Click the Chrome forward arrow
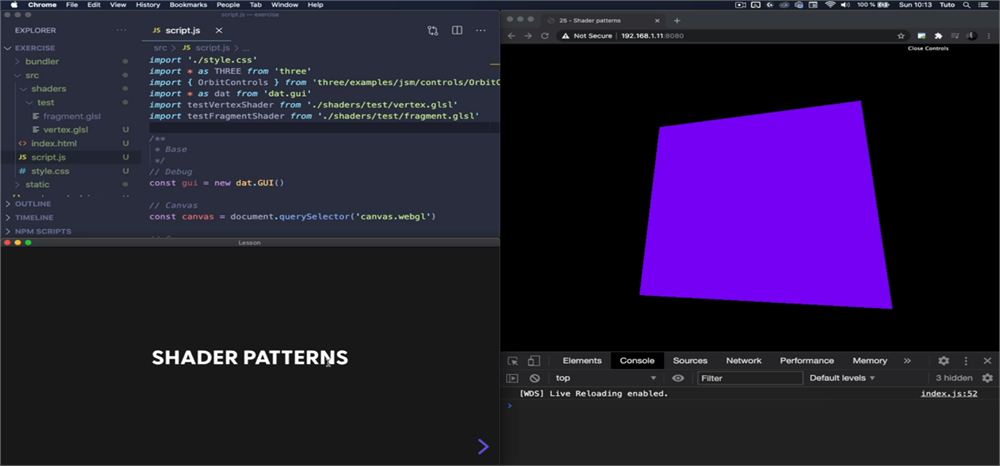This screenshot has height=466, width=1000. tap(527, 36)
